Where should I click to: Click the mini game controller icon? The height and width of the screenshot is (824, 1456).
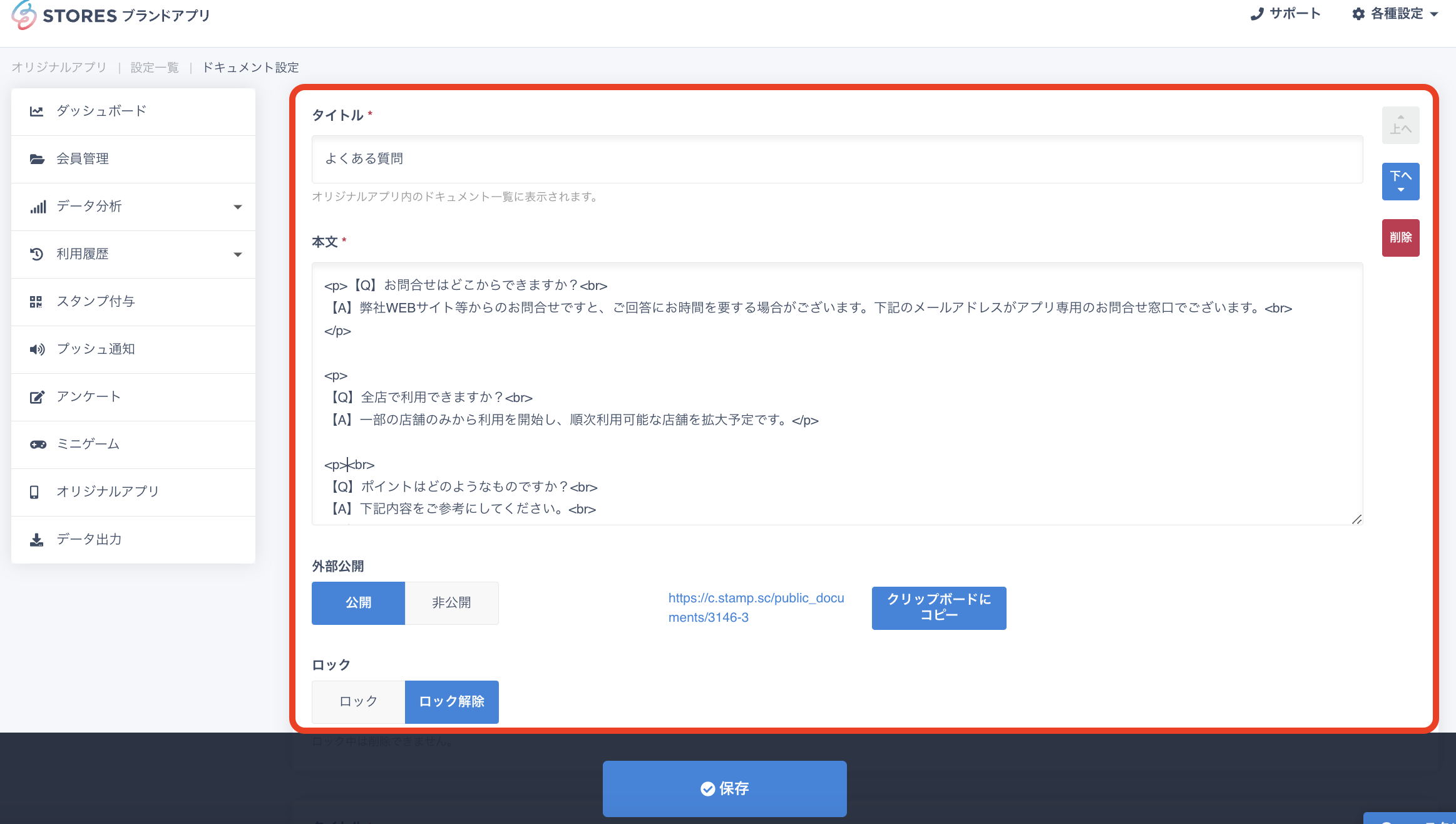[38, 445]
